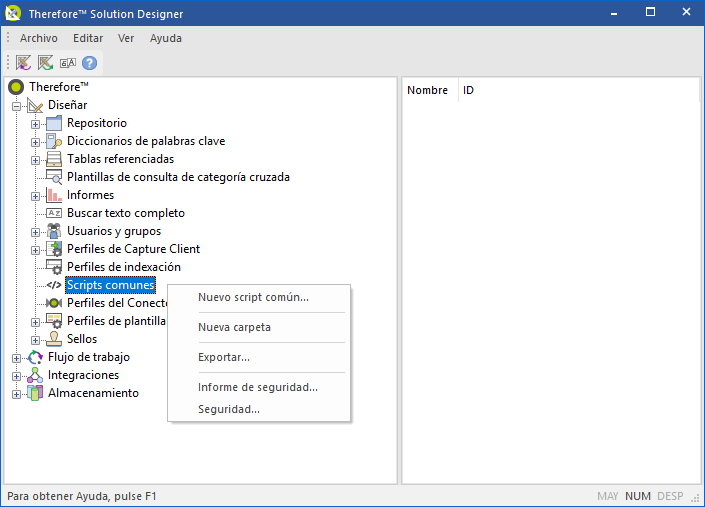Expand the Perfiles de plantilla node
705x507 pixels.
pyautogui.click(x=35, y=322)
